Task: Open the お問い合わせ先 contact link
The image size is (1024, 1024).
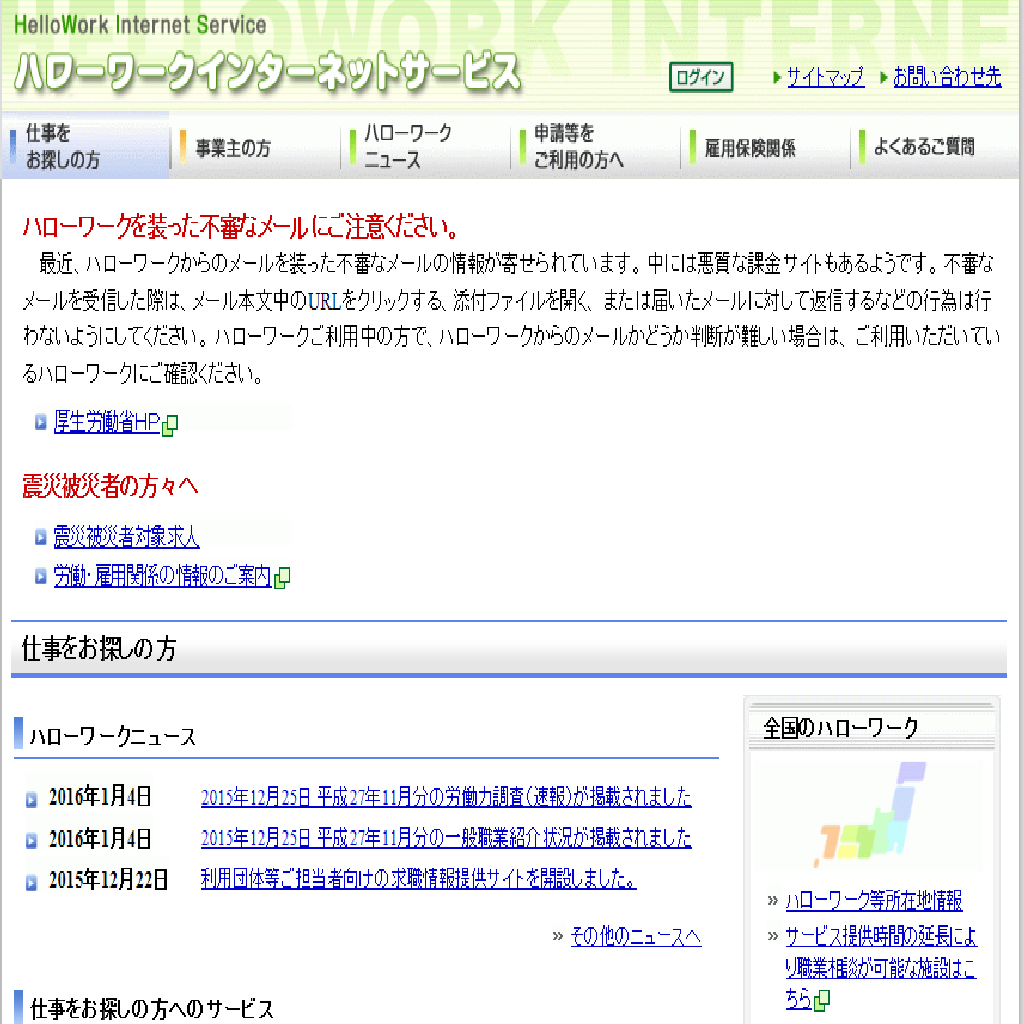Action: pos(947,77)
